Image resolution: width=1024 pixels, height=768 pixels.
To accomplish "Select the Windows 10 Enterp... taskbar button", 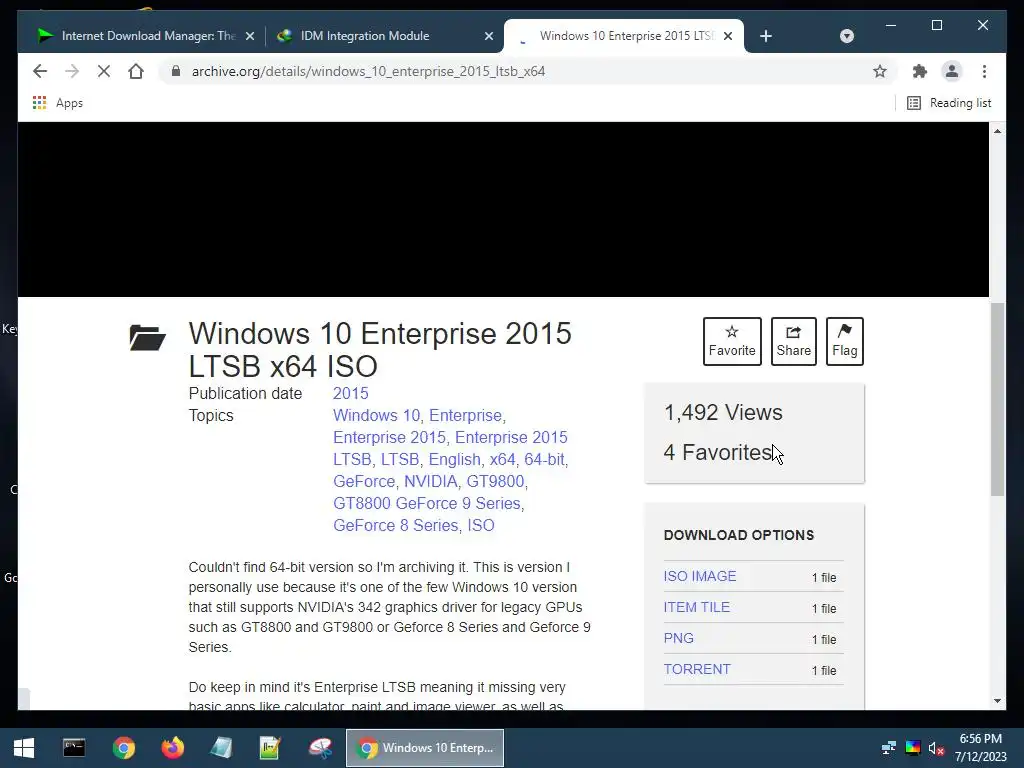I will pos(424,748).
